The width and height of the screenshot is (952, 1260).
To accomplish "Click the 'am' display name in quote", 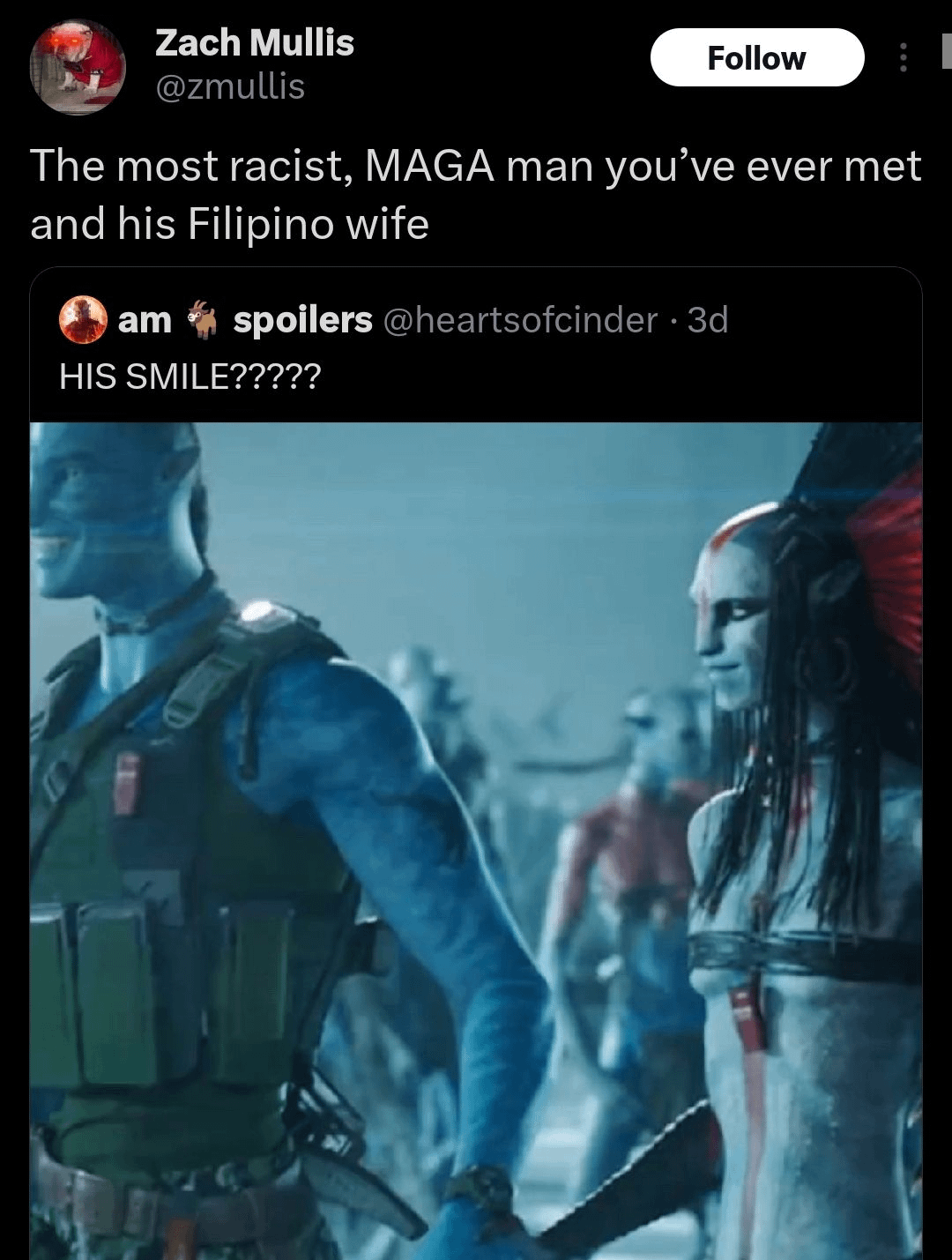I will click(x=145, y=320).
